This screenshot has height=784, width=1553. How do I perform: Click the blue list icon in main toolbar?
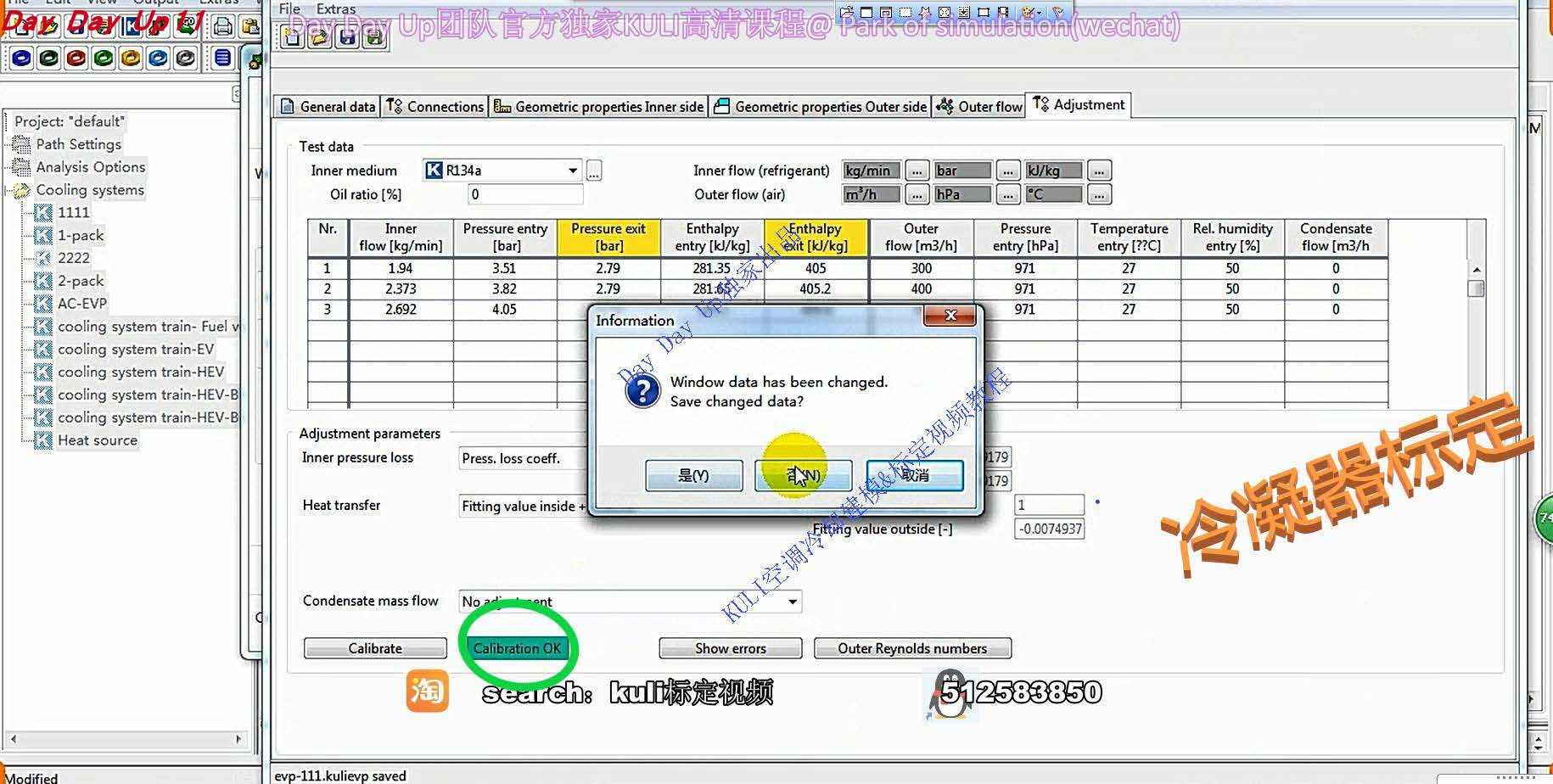click(221, 58)
